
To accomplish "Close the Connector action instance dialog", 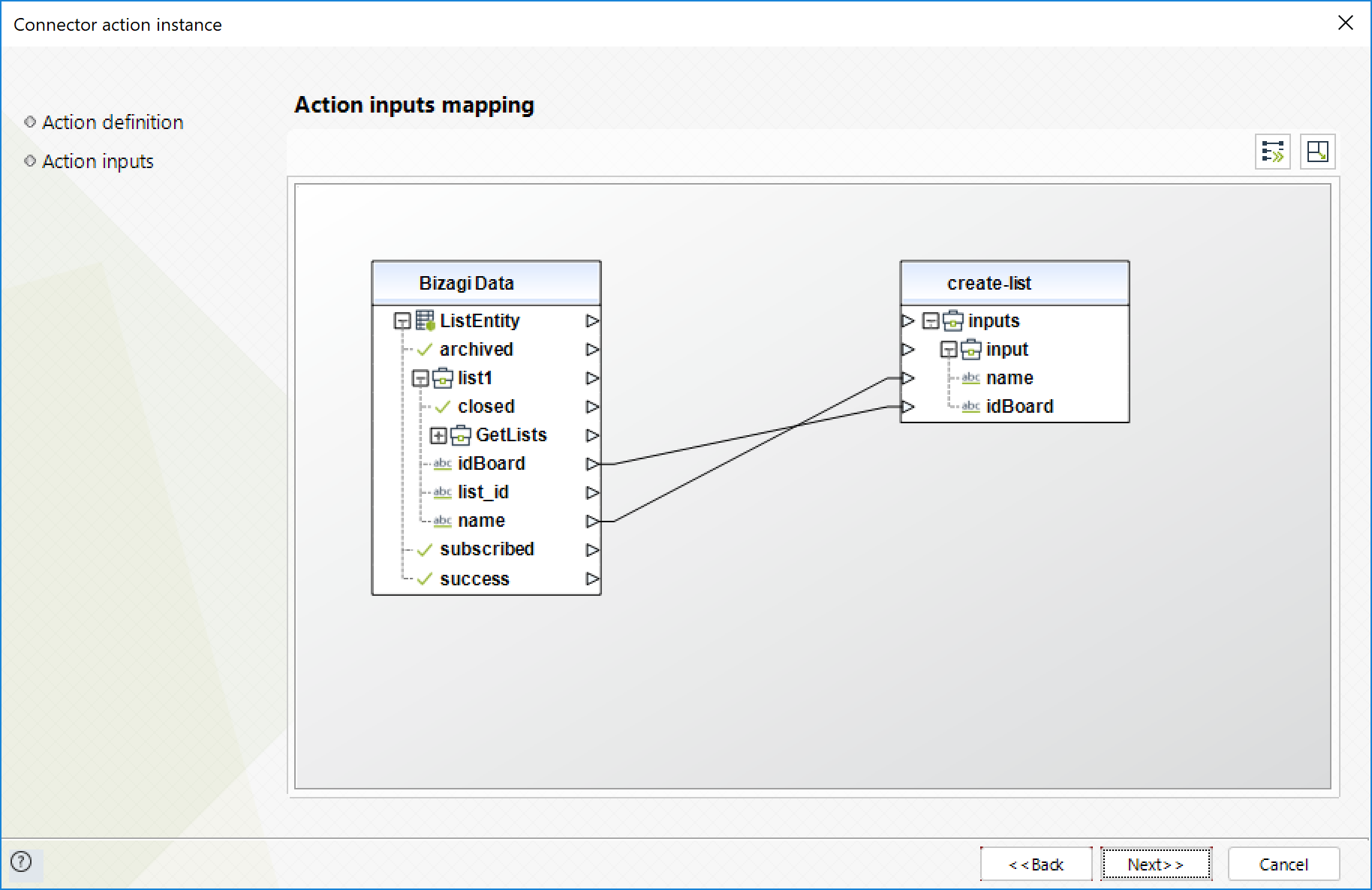I will tap(1345, 23).
